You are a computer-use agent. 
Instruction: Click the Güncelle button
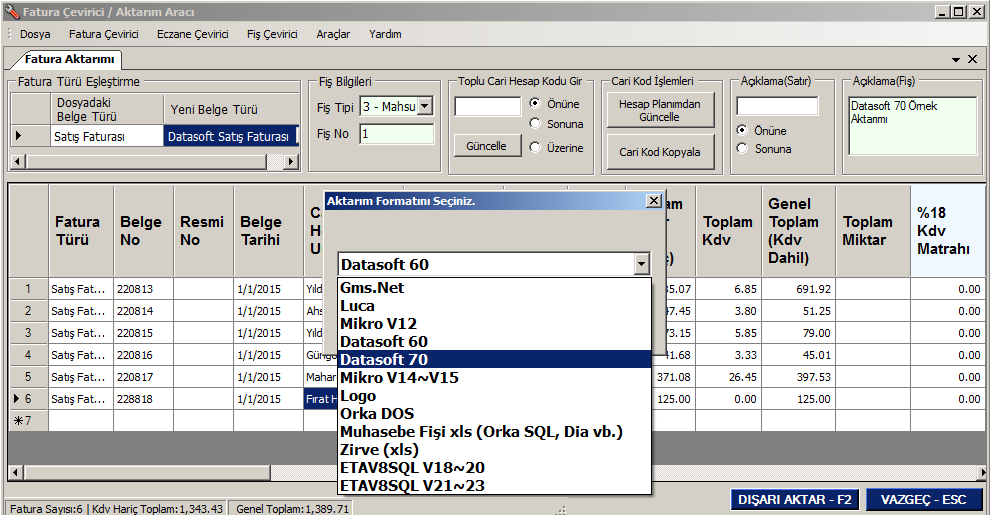[x=487, y=146]
